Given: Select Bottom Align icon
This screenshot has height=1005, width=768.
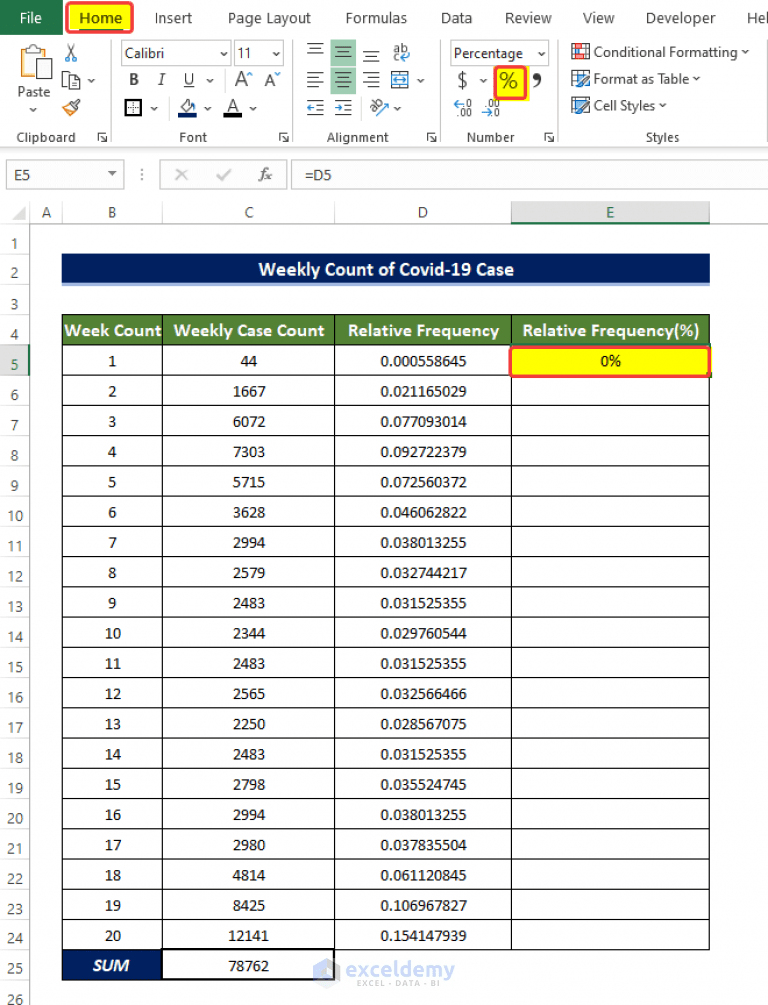Looking at the screenshot, I should (371, 54).
